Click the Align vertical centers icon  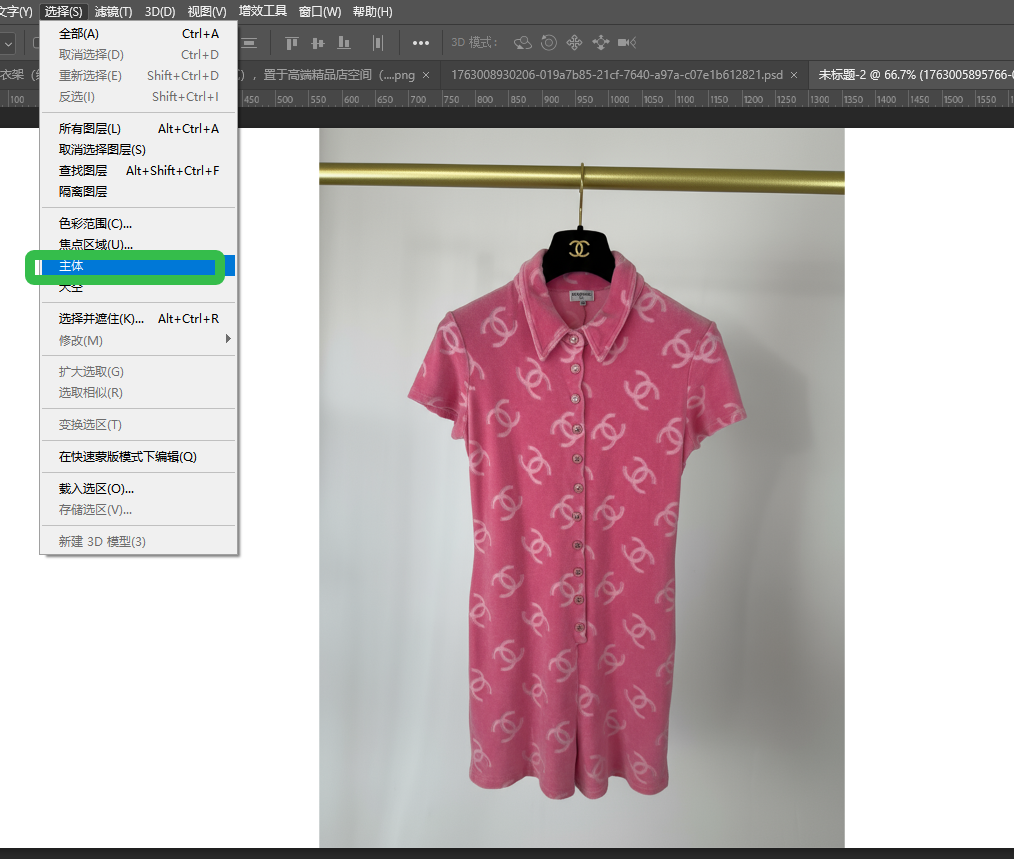[x=318, y=43]
